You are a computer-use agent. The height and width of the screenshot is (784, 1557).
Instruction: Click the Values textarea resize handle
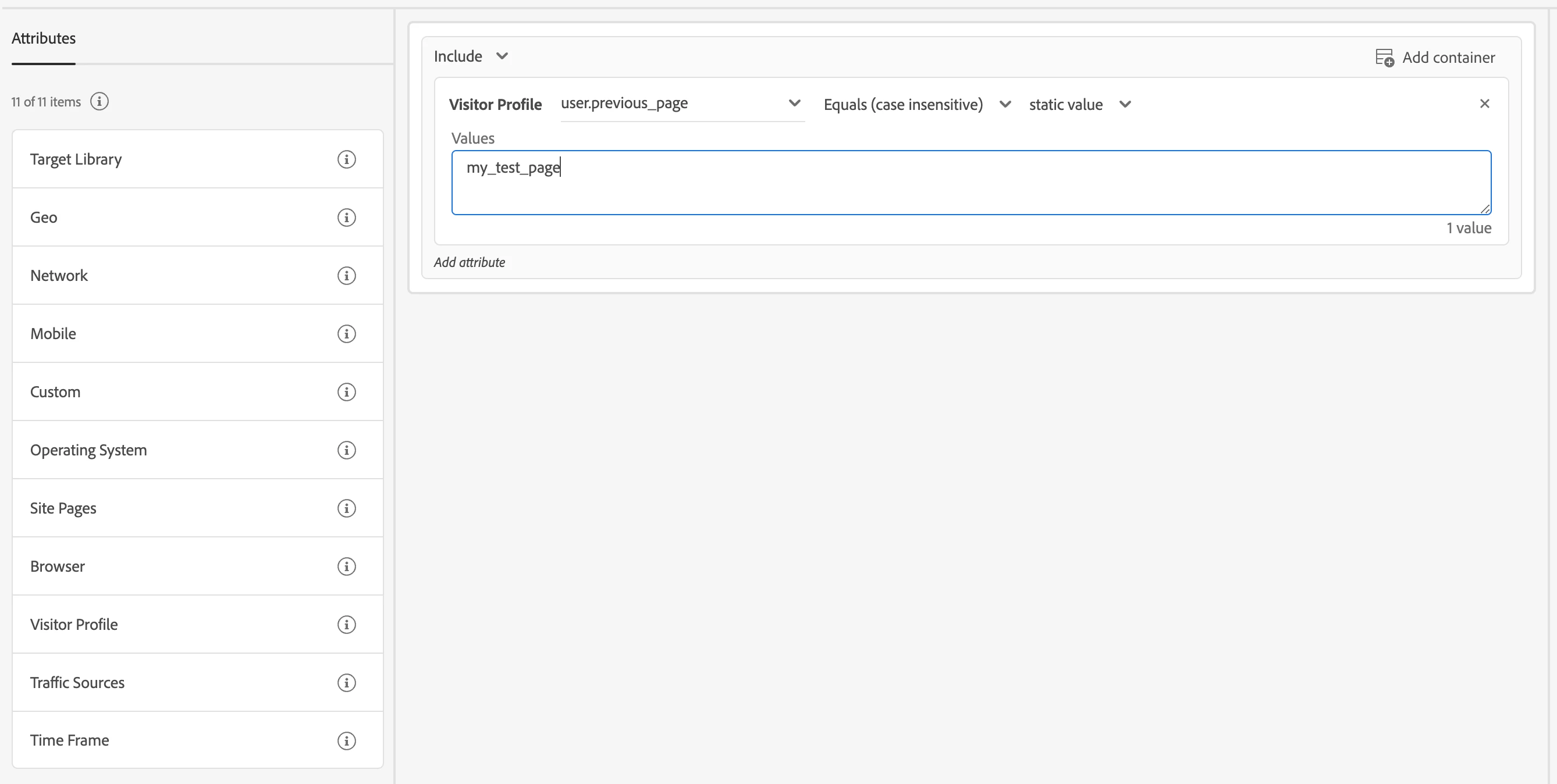click(x=1485, y=209)
